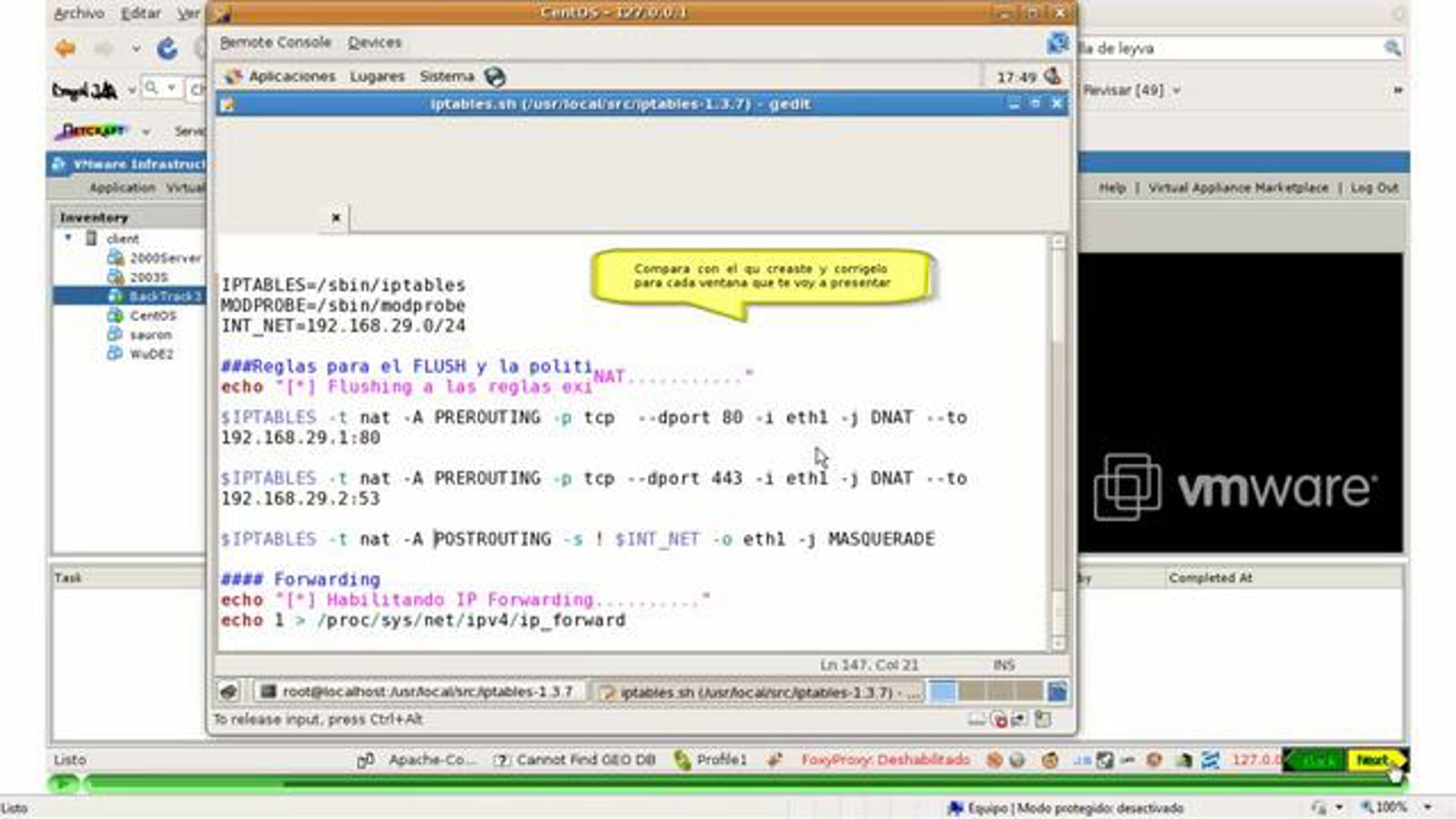Click the GNOME web browser globe launcher
Image resolution: width=1456 pixels, height=819 pixels.
click(x=495, y=76)
